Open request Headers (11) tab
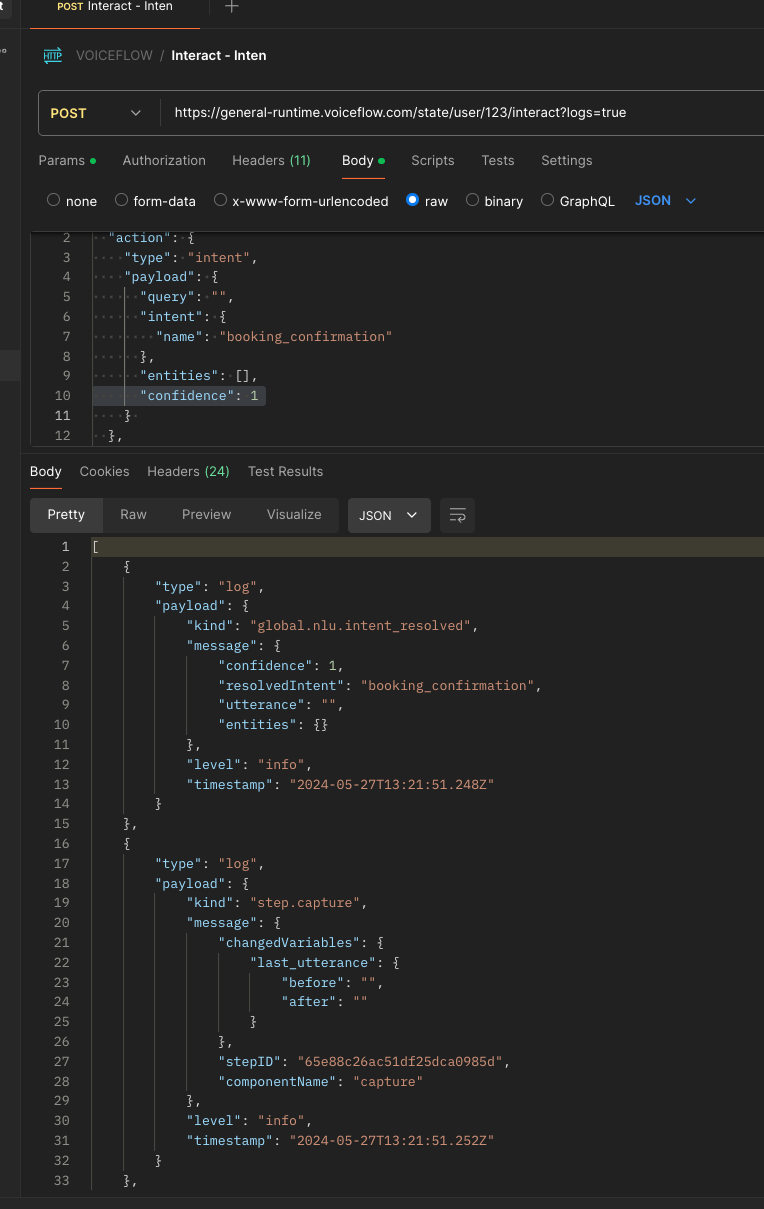Image resolution: width=764 pixels, height=1209 pixels. pos(271,160)
